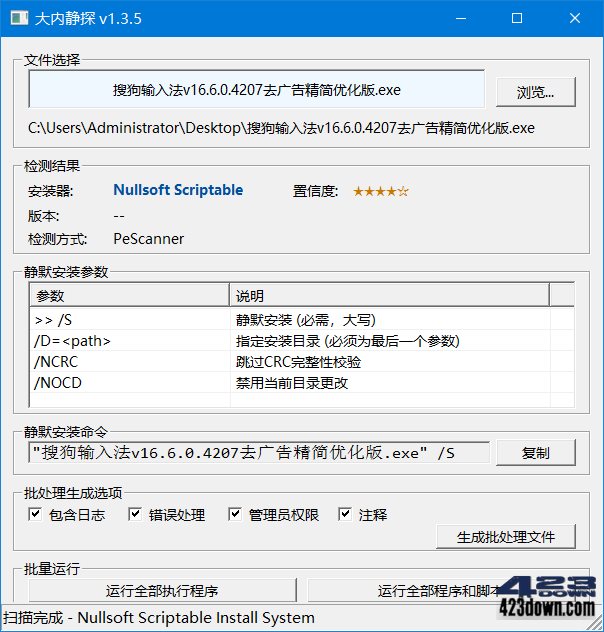The width and height of the screenshot is (604, 632).
Task: Minimize the 大内静探 window
Action: pyautogui.click(x=461, y=18)
